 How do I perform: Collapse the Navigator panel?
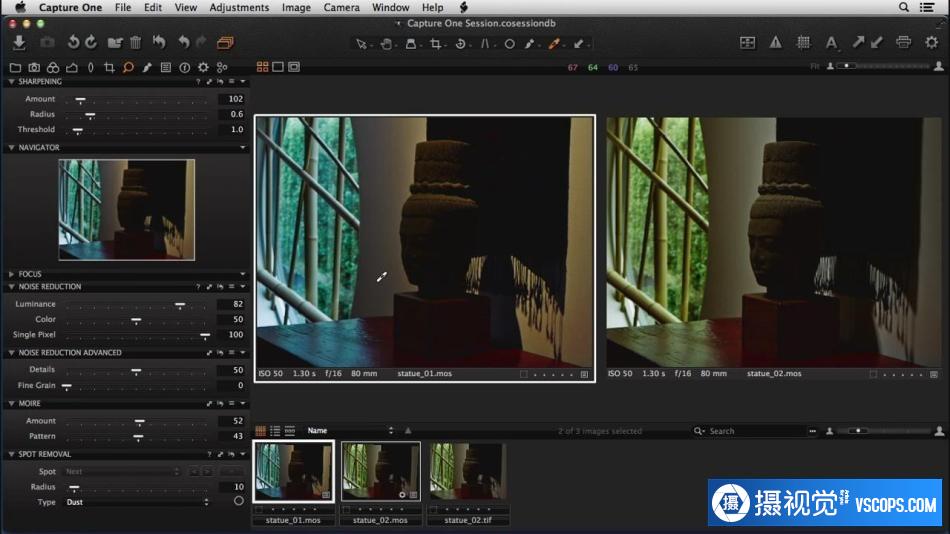pyautogui.click(x=12, y=147)
